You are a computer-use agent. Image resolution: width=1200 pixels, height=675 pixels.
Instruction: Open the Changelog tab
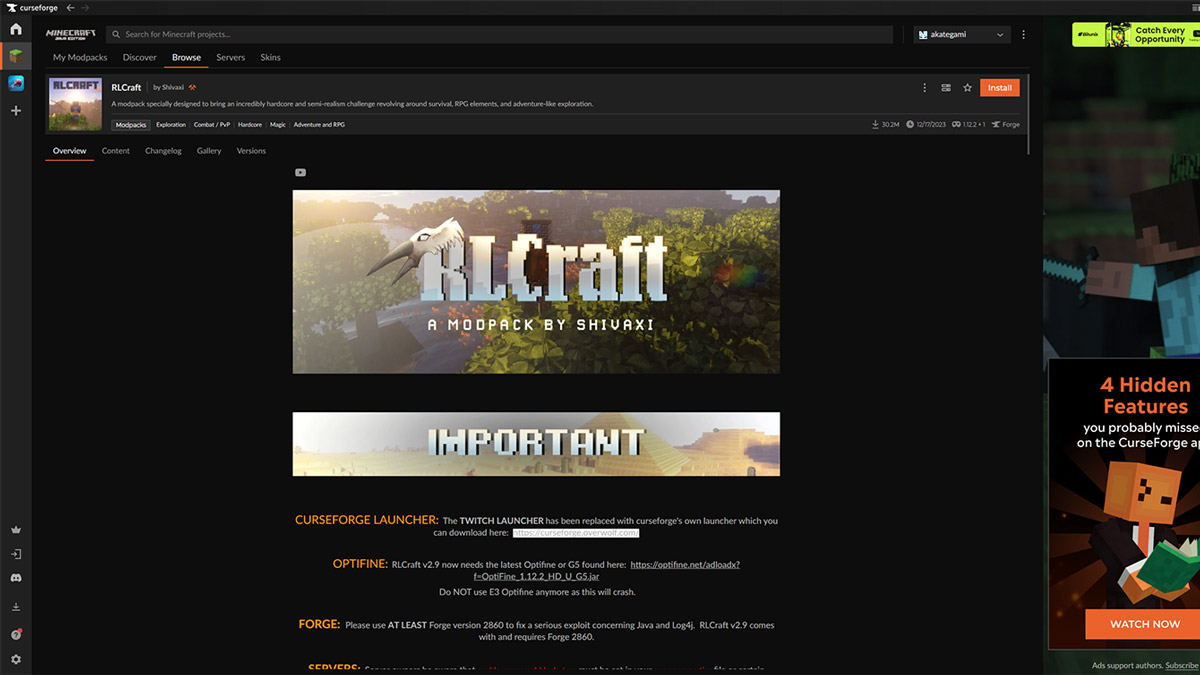coord(163,151)
